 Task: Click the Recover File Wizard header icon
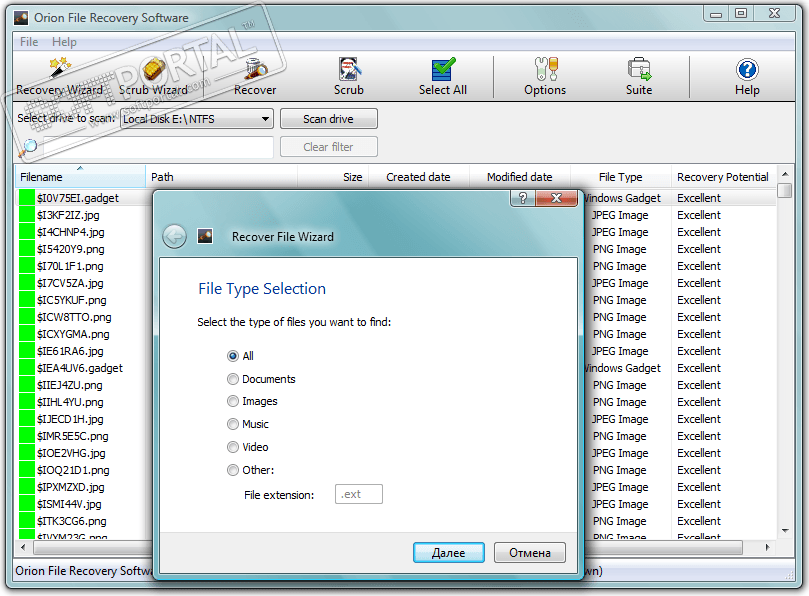click(x=205, y=237)
